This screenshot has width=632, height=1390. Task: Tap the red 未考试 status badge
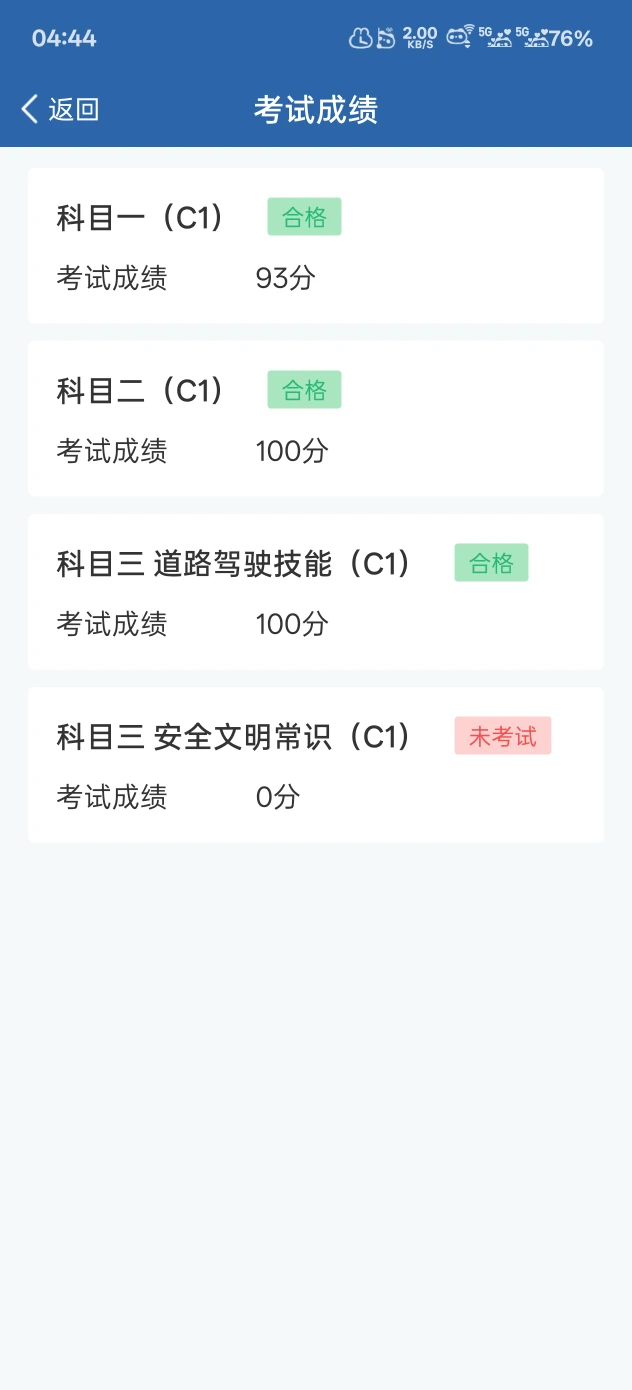click(502, 736)
